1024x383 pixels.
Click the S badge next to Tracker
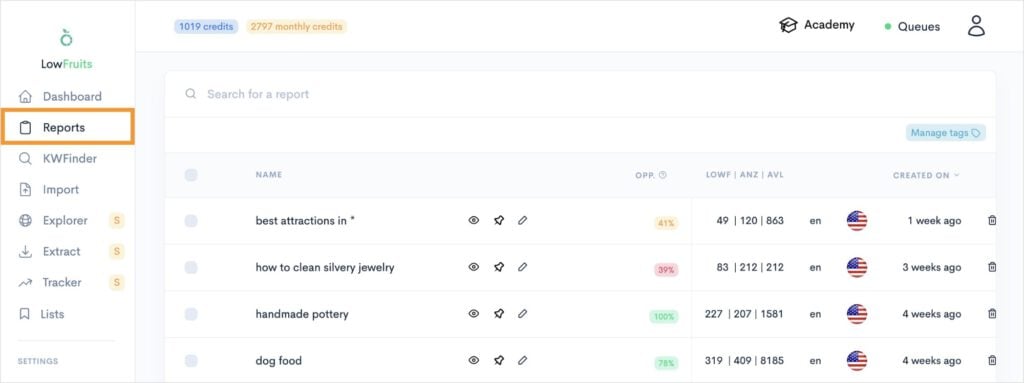[117, 283]
